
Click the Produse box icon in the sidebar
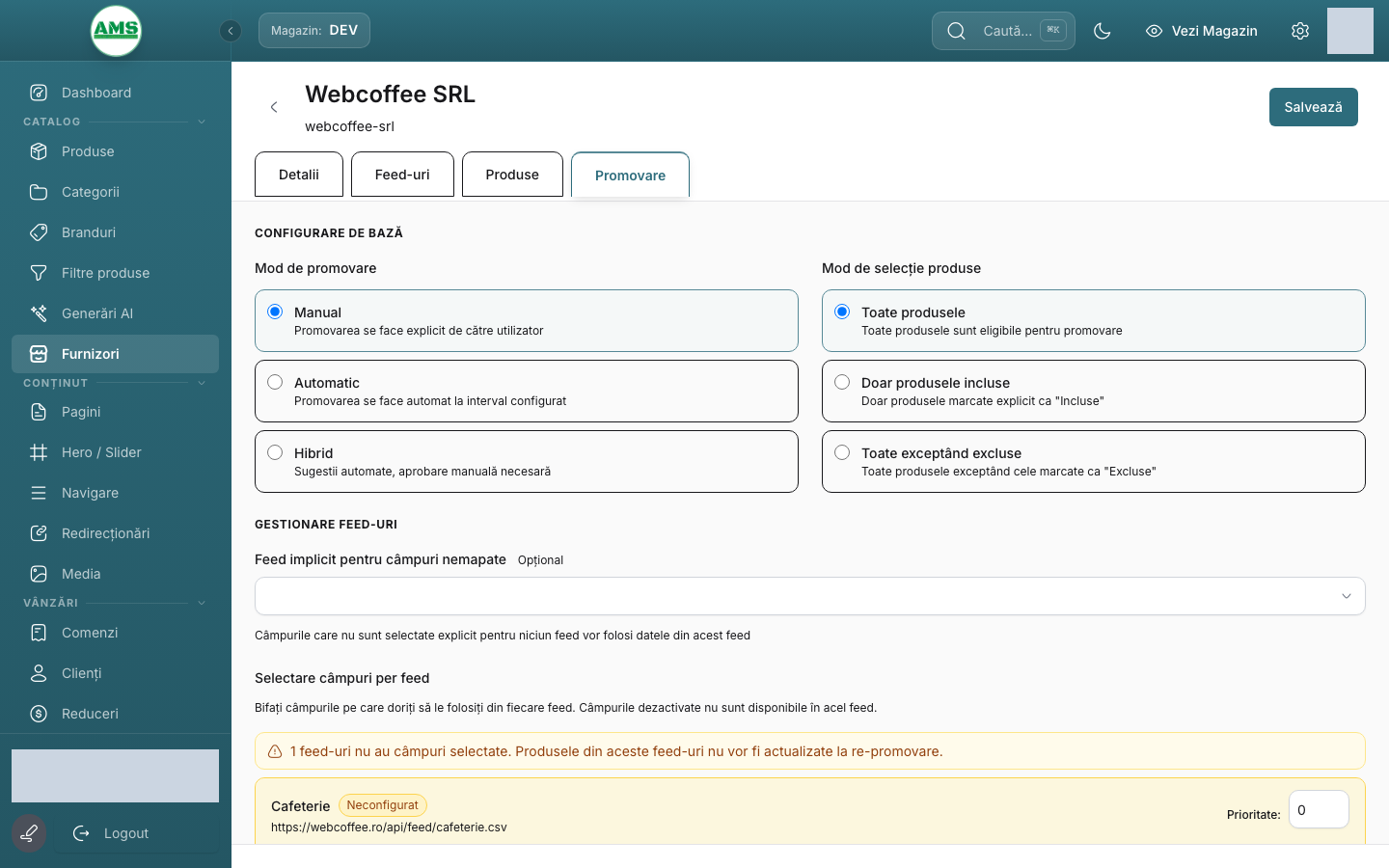tap(39, 151)
